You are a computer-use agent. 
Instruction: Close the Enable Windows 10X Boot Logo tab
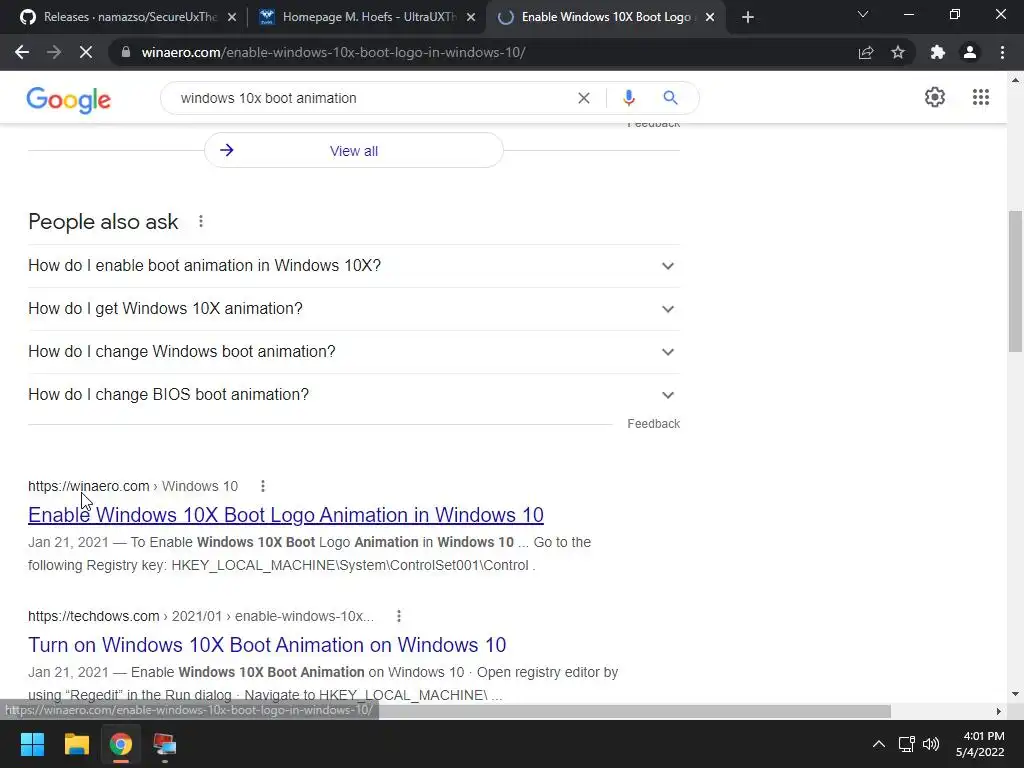click(x=711, y=18)
